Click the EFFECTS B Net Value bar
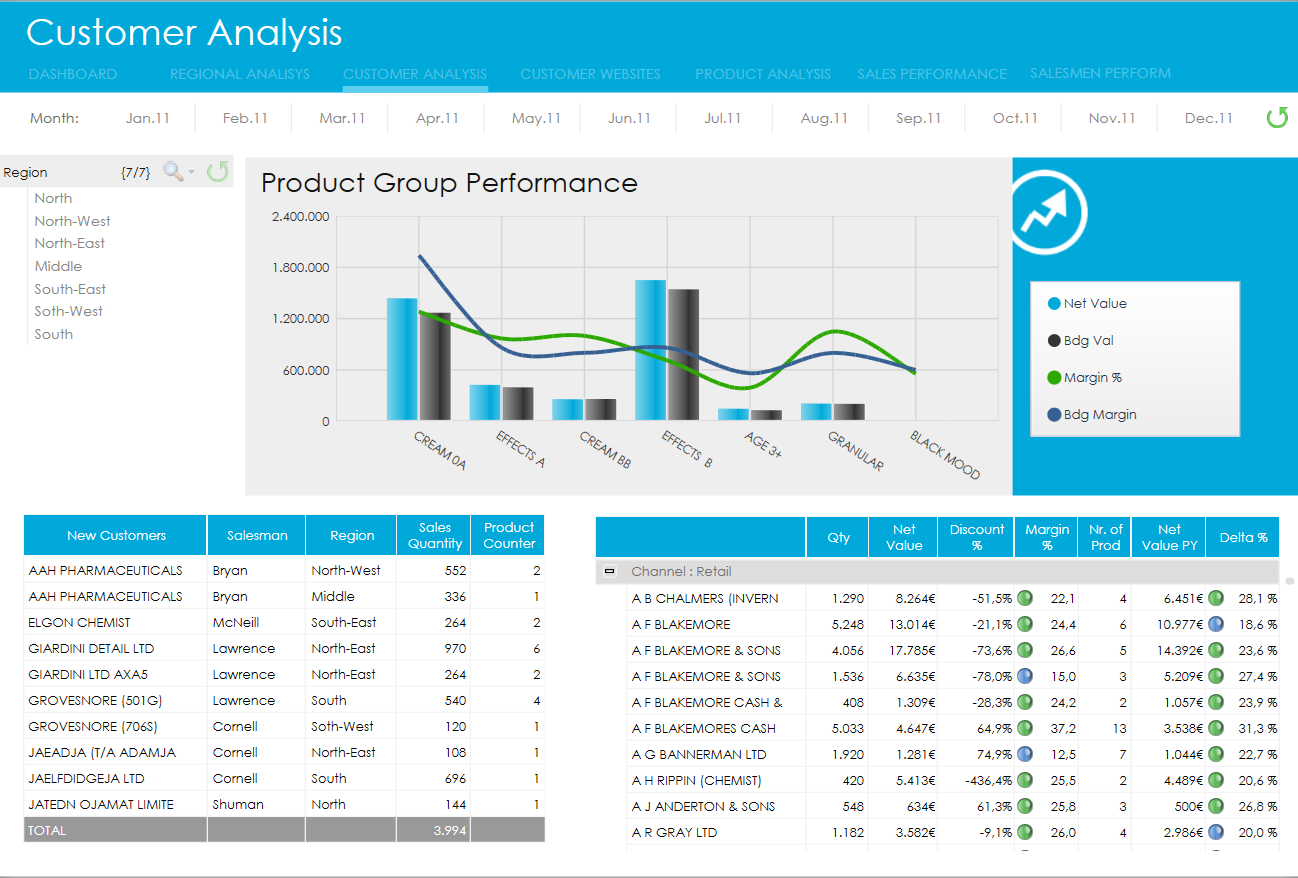Viewport: 1298px width, 878px height. pos(650,350)
